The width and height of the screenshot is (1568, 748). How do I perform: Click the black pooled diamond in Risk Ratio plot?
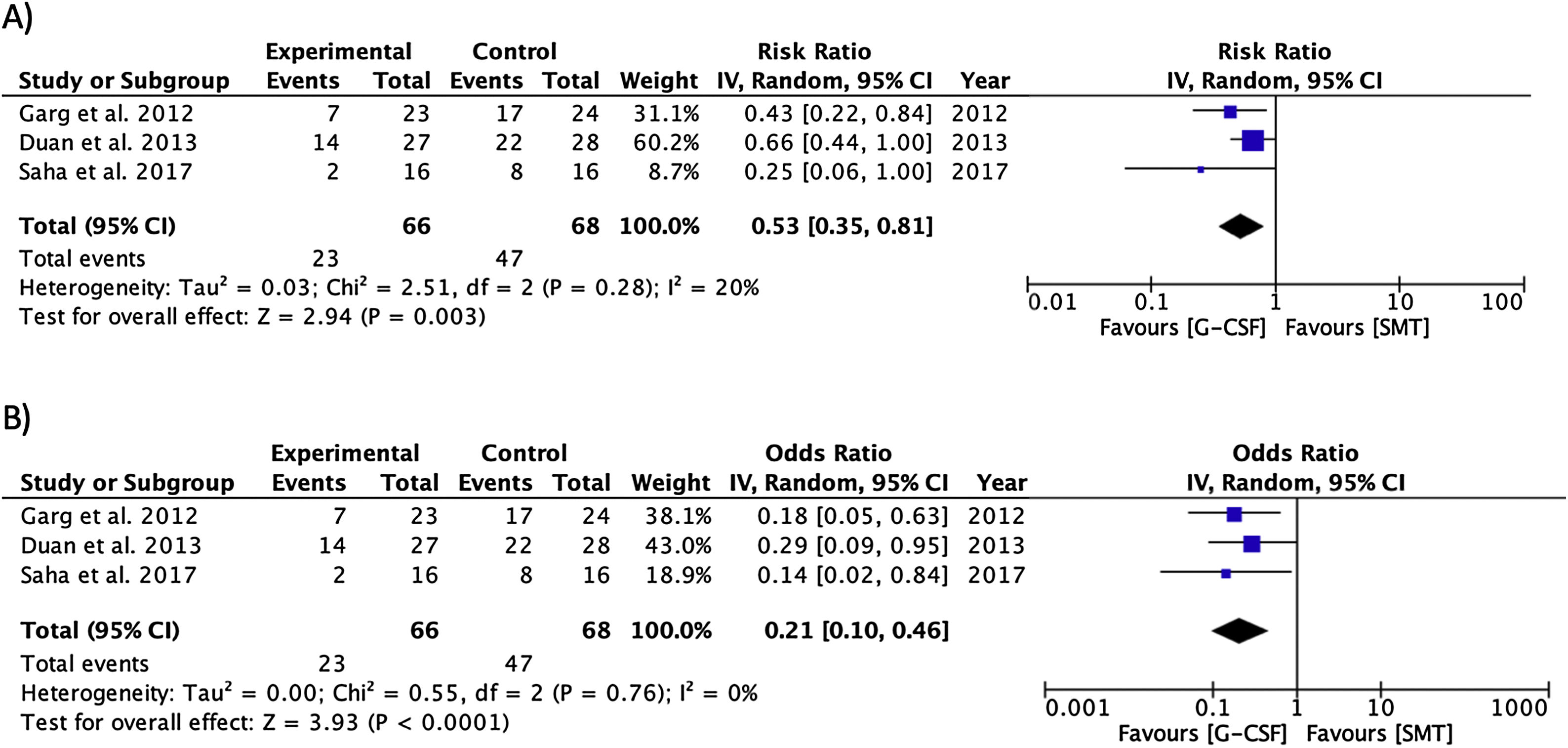(x=1241, y=227)
